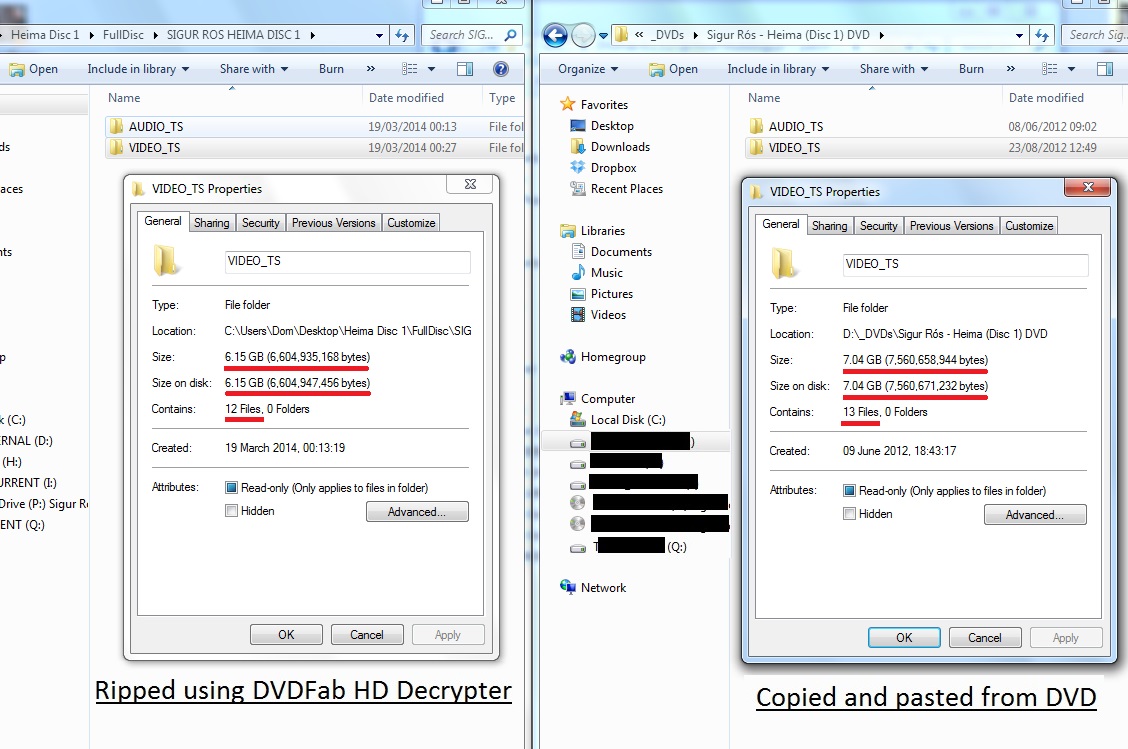Screen dimensions: 1128x749
Task: Expand toolbar overflow chevrons in right window
Action: point(1011,69)
